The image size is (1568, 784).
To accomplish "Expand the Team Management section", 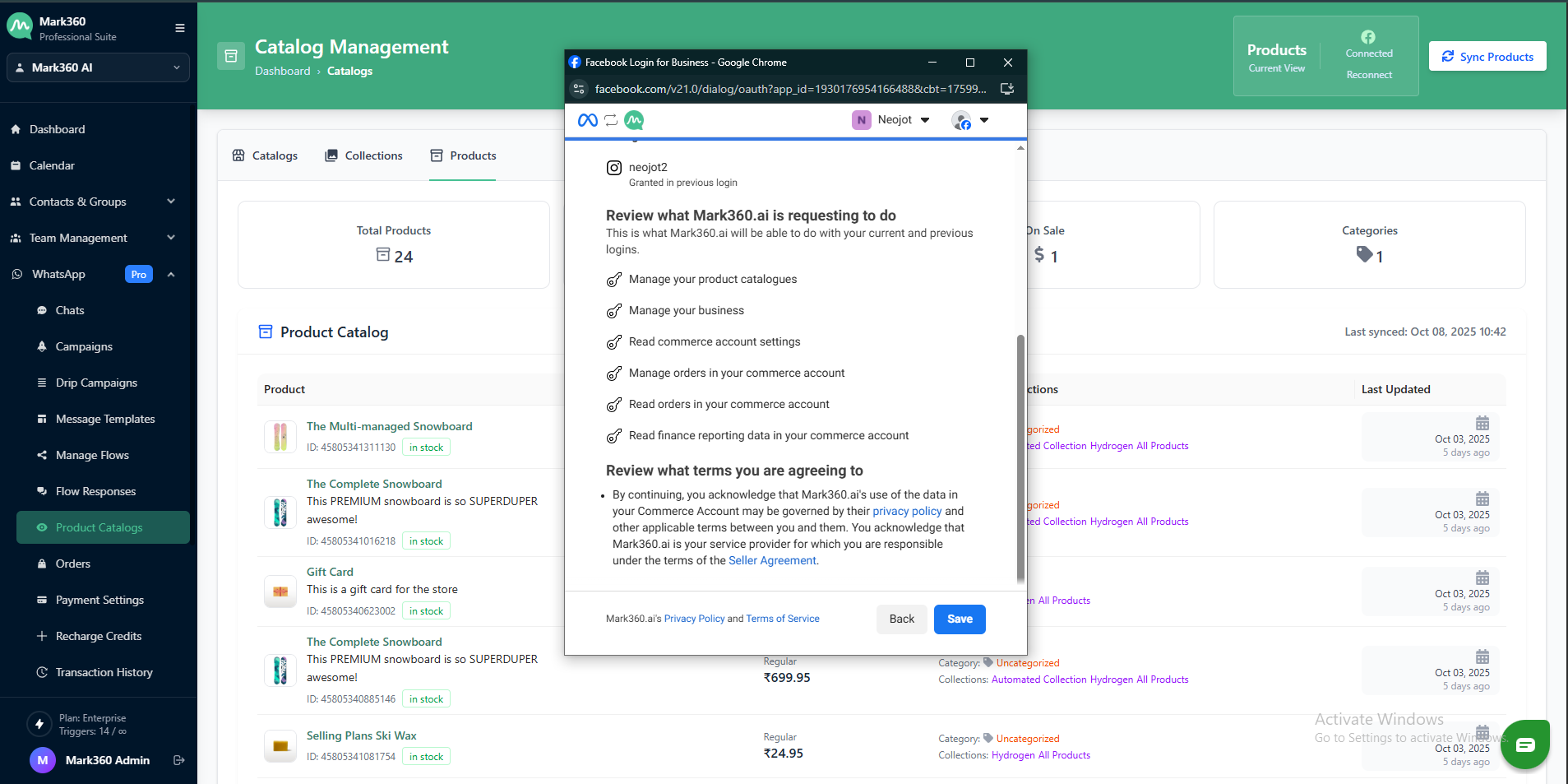I will (x=171, y=238).
